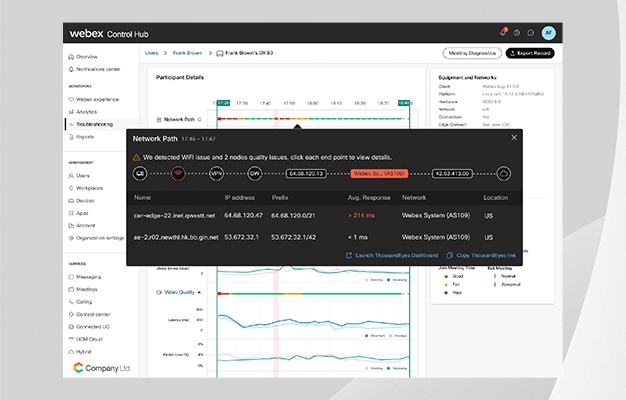Select the 64.68.120.13 hop node
The width and height of the screenshot is (626, 400).
[306, 174]
